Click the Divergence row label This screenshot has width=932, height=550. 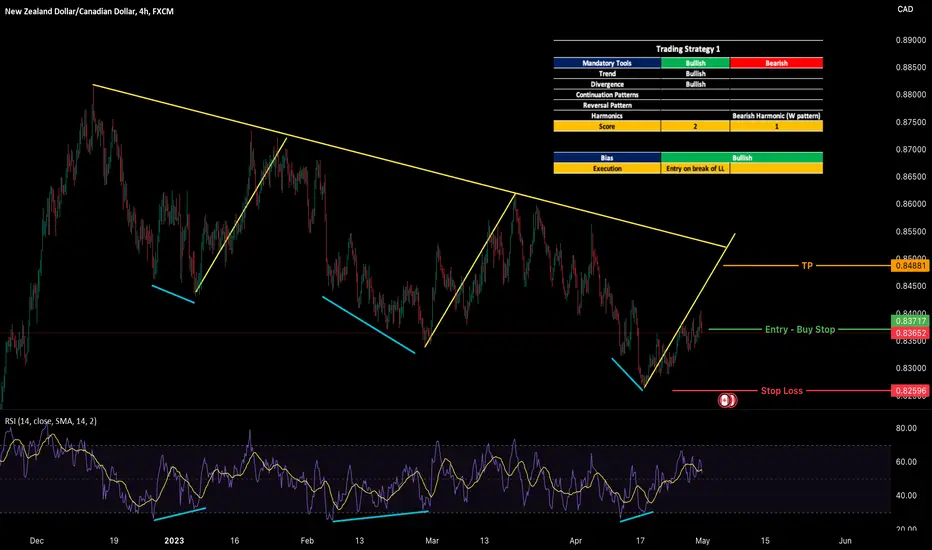click(x=607, y=84)
